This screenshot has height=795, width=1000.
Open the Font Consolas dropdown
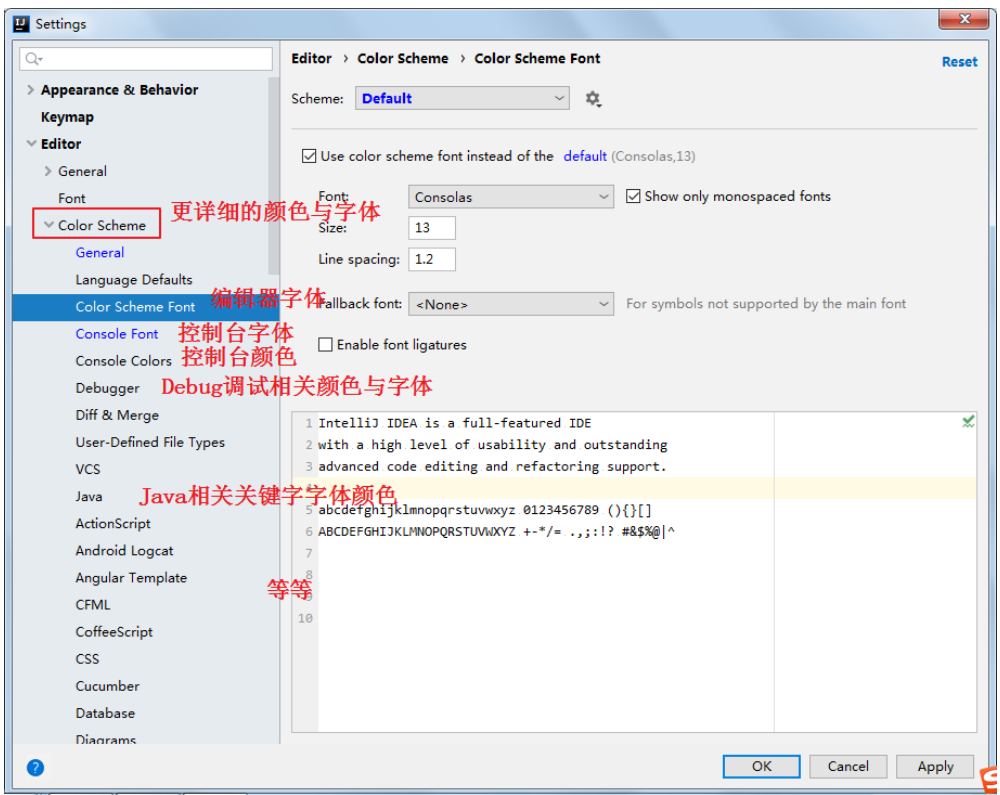(511, 197)
